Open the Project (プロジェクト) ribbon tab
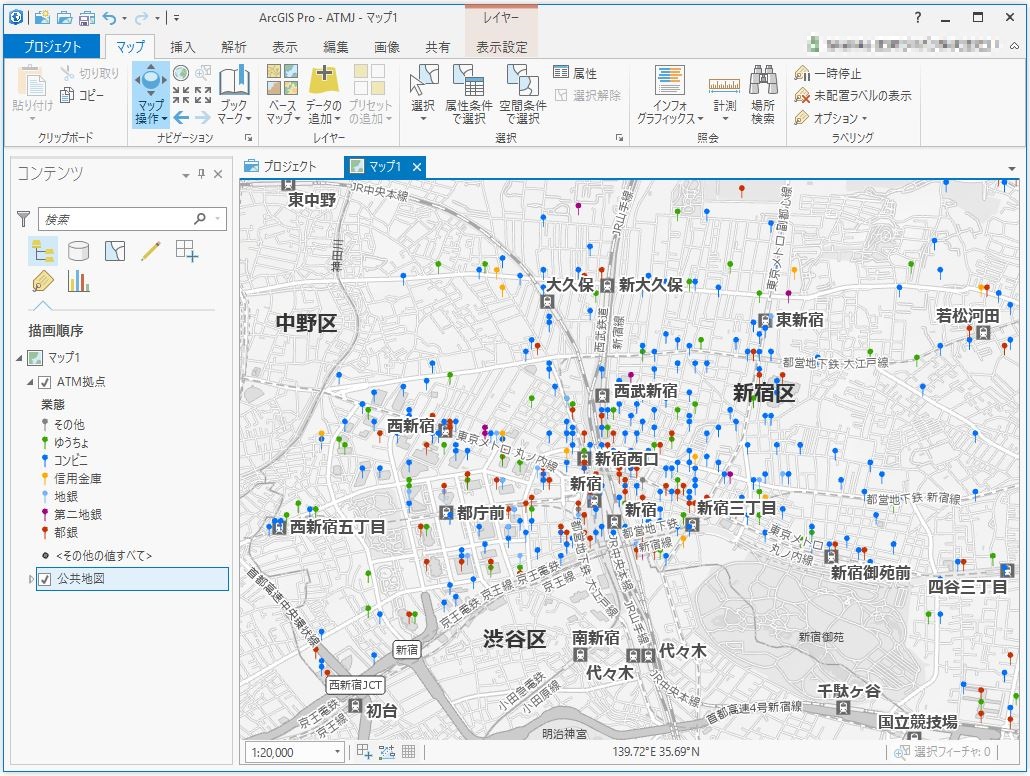The height and width of the screenshot is (776, 1030). point(52,47)
